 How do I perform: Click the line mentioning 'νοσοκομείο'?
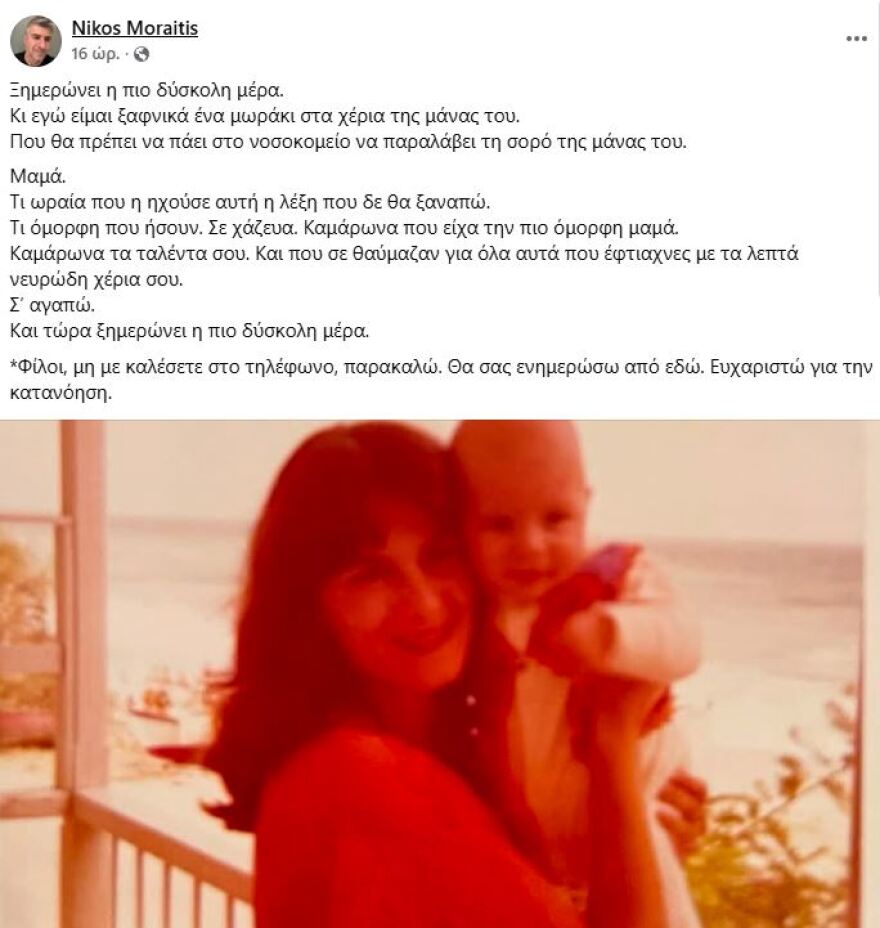(x=349, y=142)
